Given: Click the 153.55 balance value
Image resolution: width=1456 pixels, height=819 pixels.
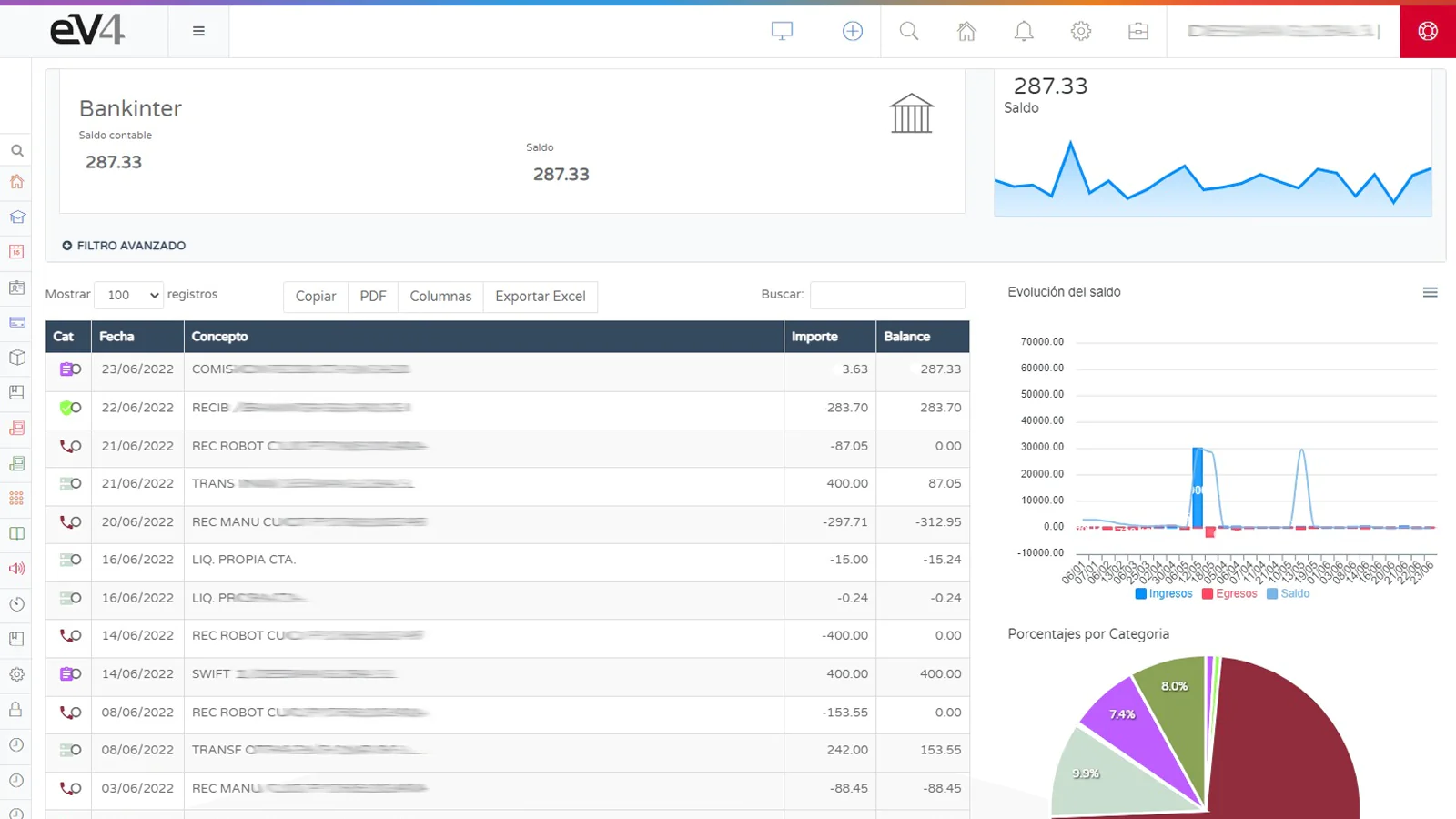Looking at the screenshot, I should 940,751.
